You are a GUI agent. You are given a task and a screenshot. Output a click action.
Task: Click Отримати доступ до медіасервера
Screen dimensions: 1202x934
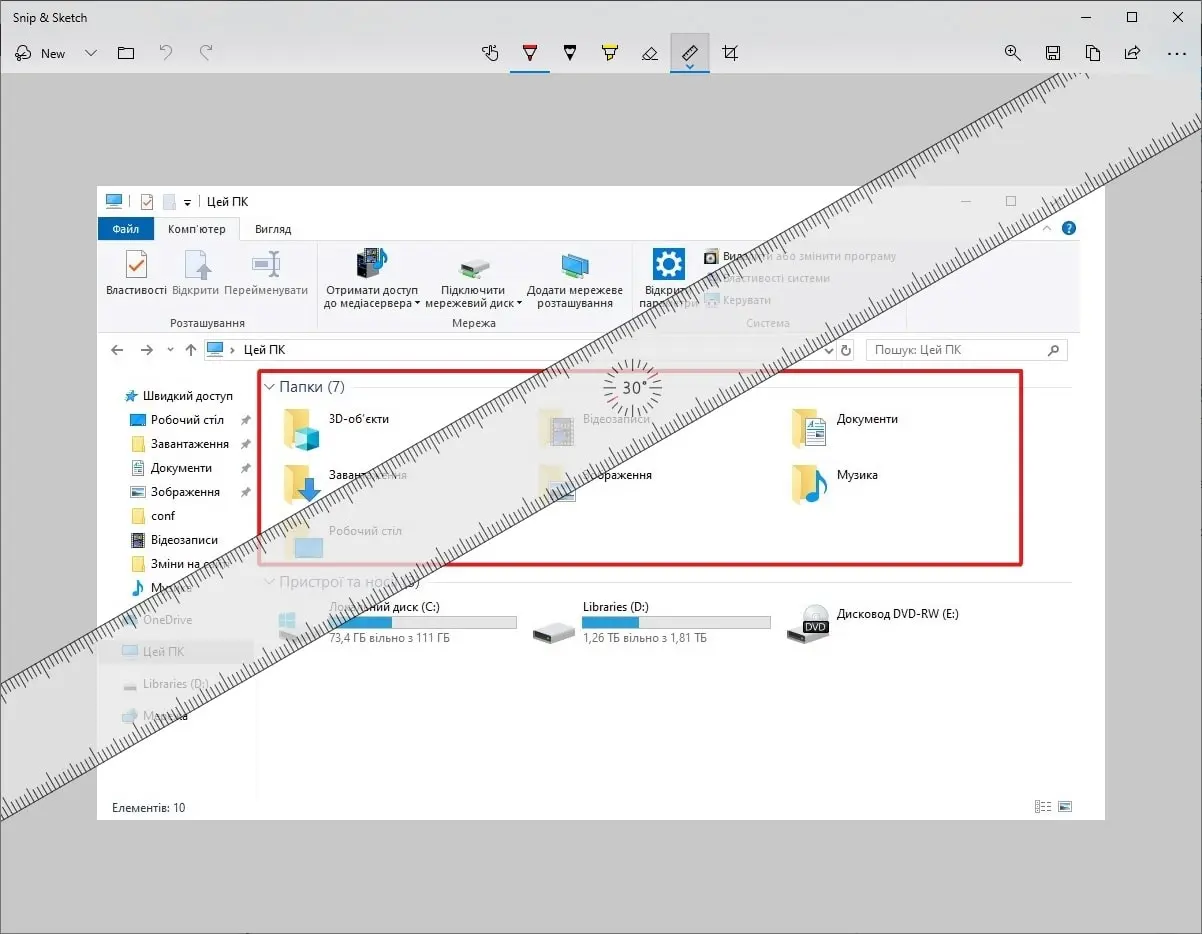click(372, 279)
